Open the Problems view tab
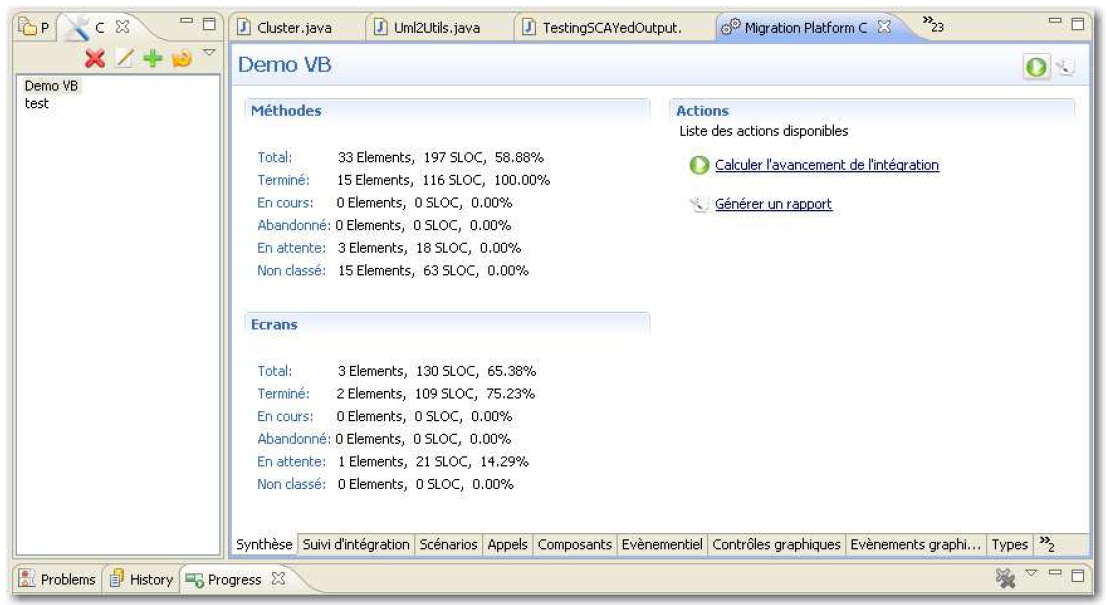 pyautogui.click(x=59, y=579)
